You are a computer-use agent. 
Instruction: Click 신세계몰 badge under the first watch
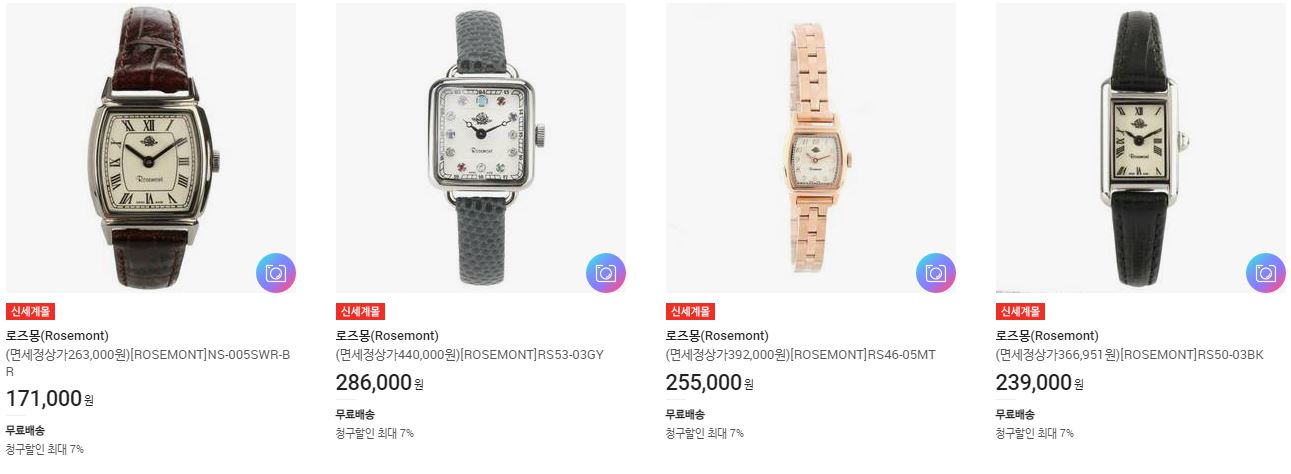[30, 311]
